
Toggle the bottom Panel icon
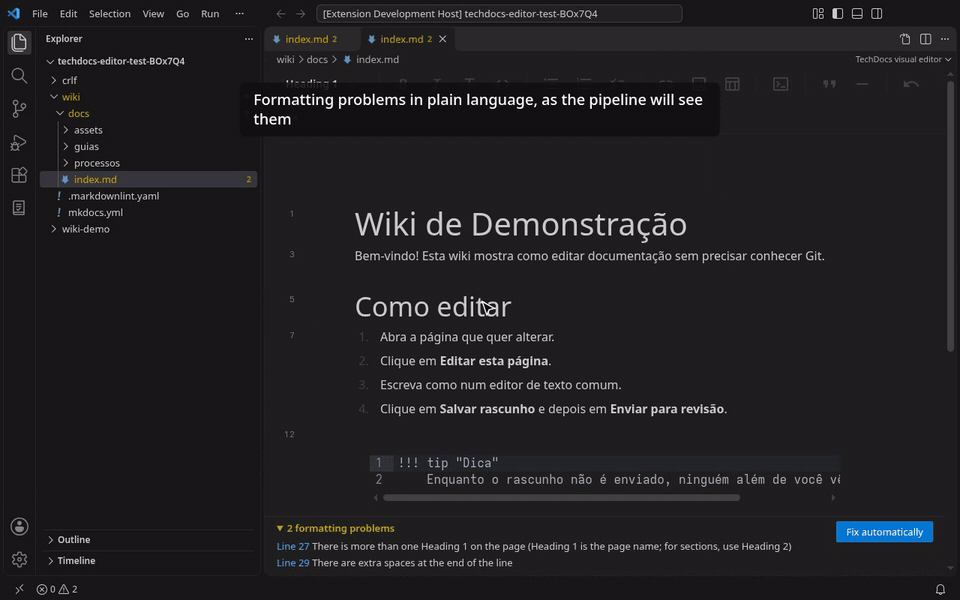point(857,13)
